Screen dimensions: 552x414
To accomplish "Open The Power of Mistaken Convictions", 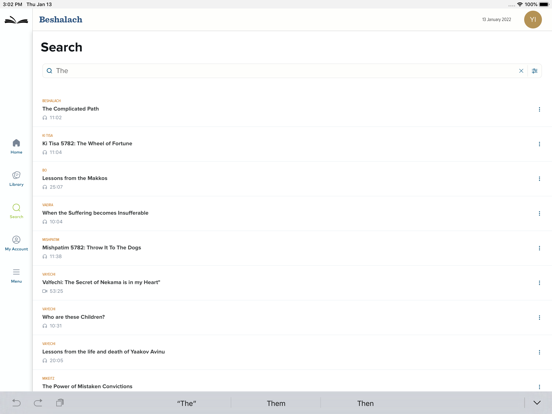I will pyautogui.click(x=87, y=386).
